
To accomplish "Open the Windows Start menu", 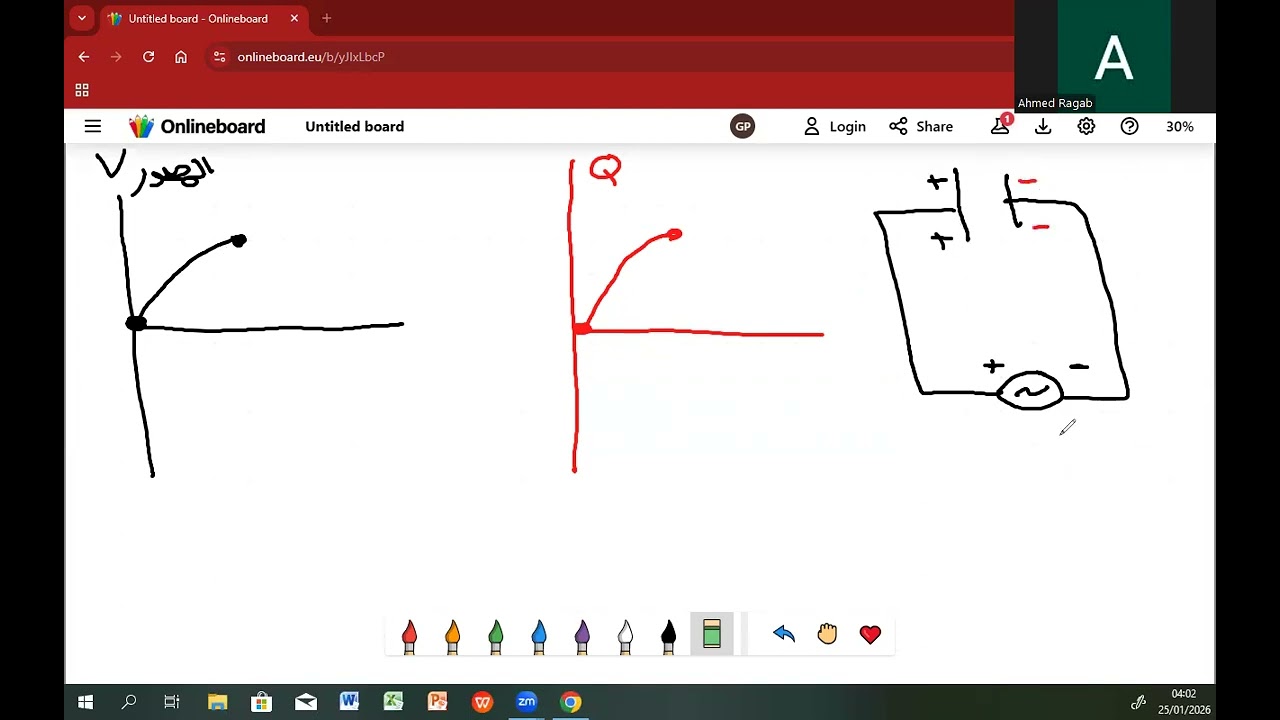I will pos(85,702).
